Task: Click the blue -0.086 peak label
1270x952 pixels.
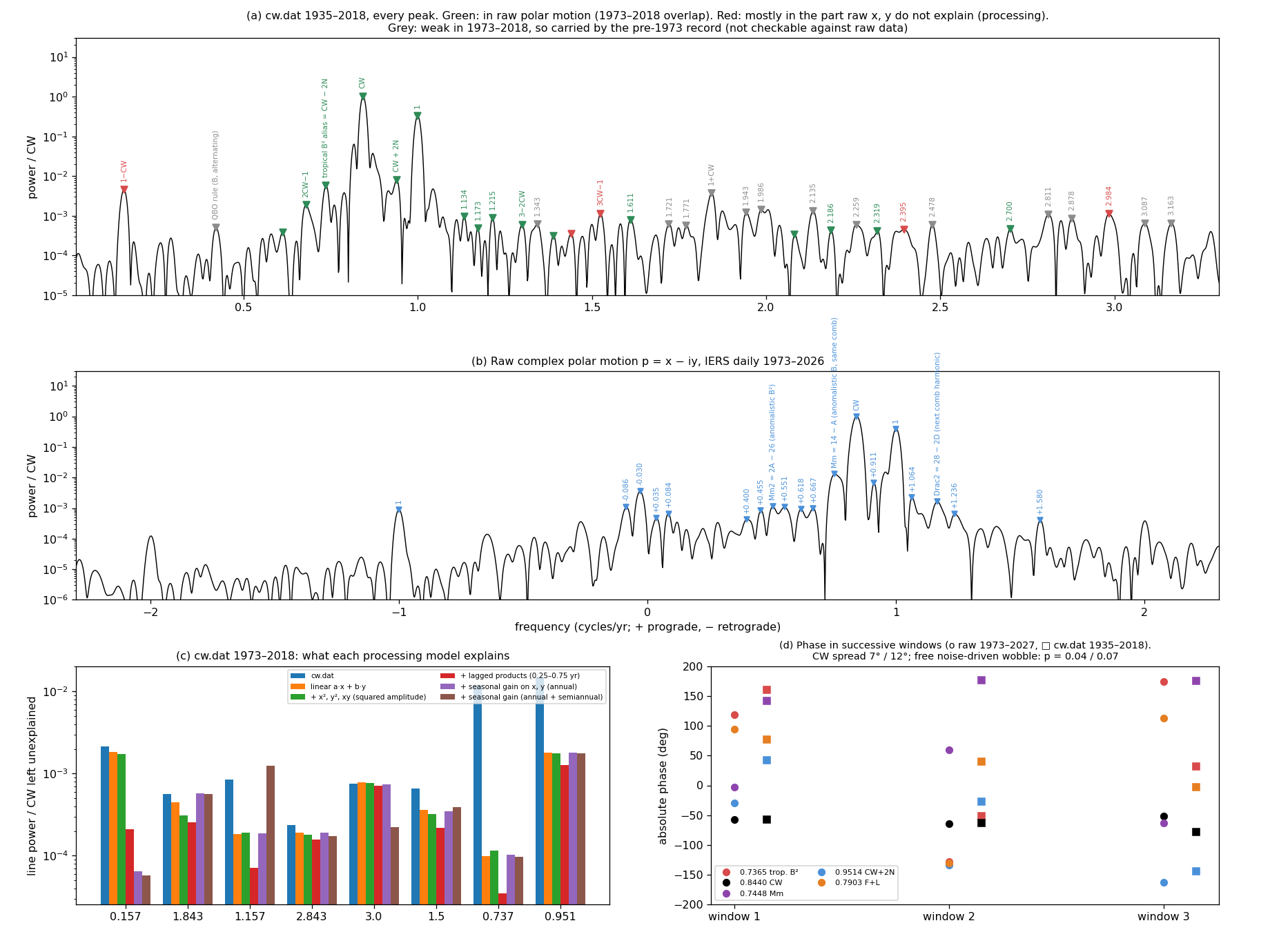Action: pyautogui.click(x=626, y=490)
